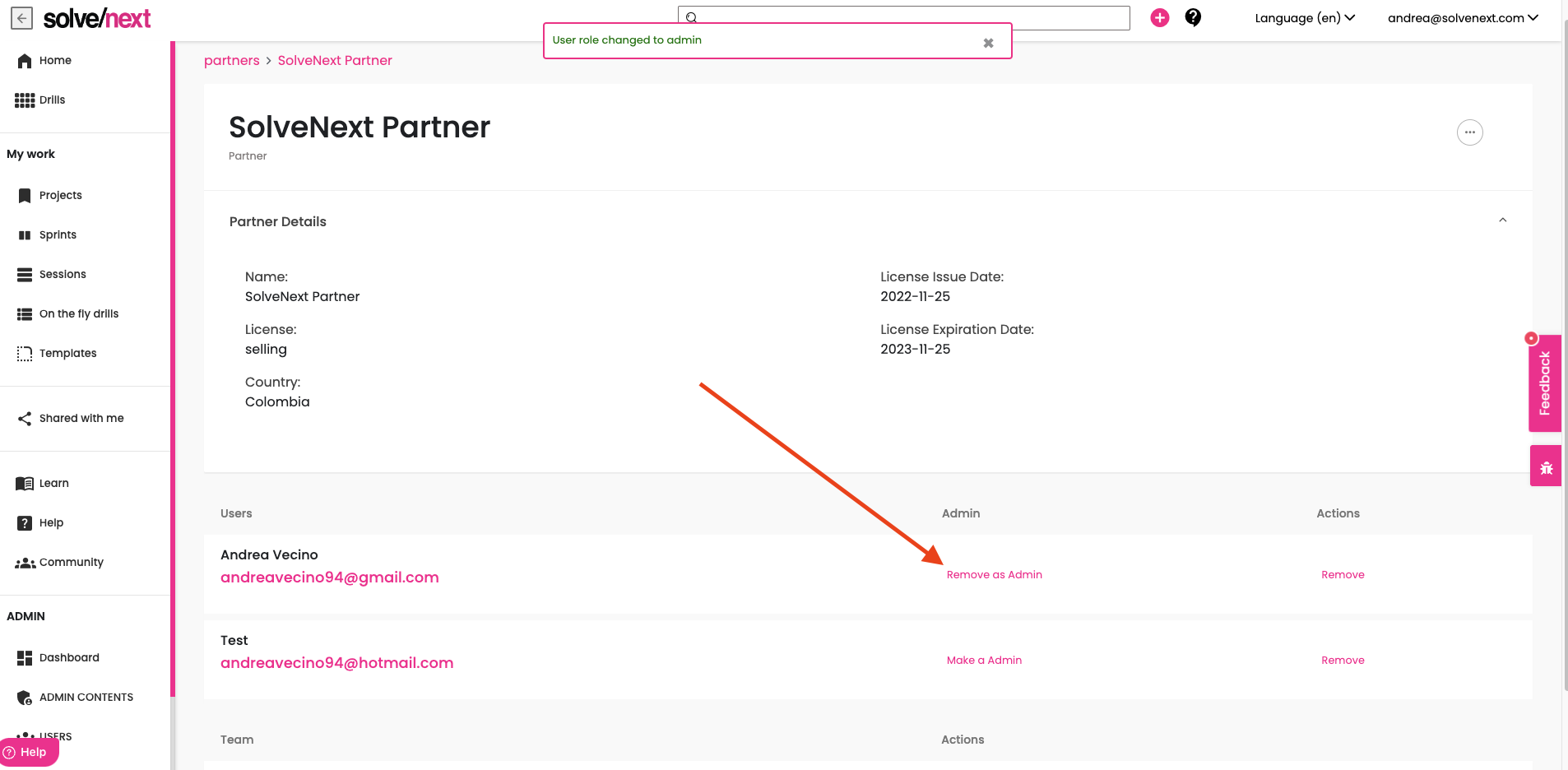Open the Learn section

coord(54,484)
